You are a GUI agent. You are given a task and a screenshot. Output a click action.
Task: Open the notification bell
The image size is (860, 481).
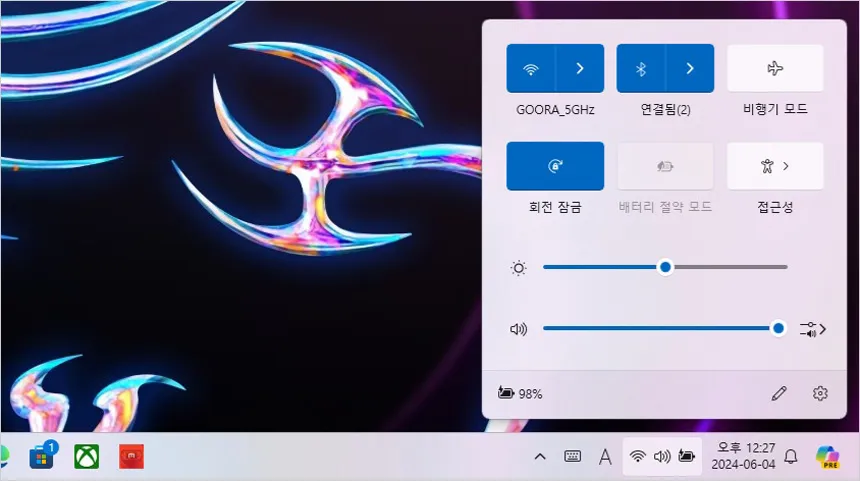click(x=790, y=456)
